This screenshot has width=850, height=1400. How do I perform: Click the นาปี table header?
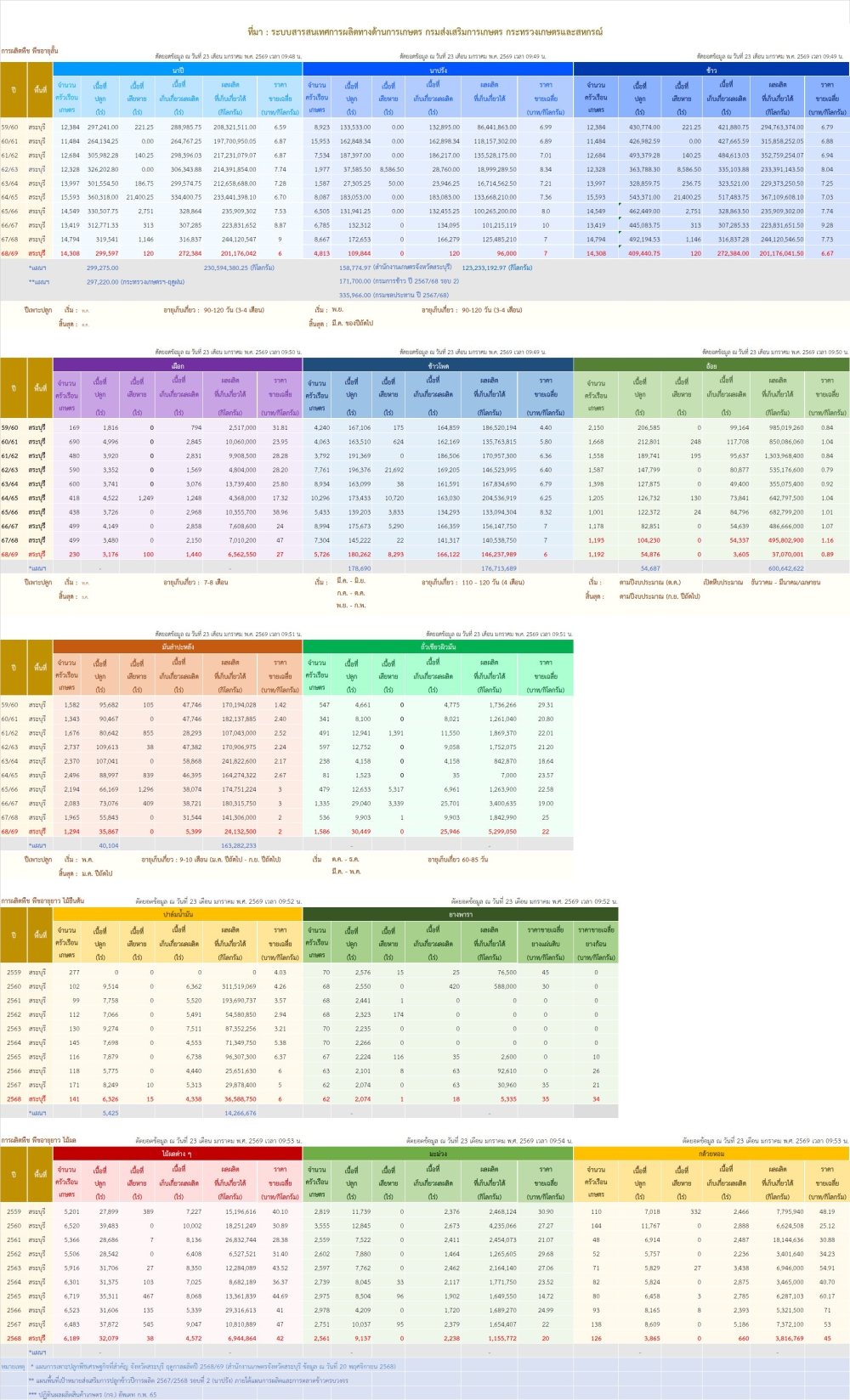click(x=178, y=70)
